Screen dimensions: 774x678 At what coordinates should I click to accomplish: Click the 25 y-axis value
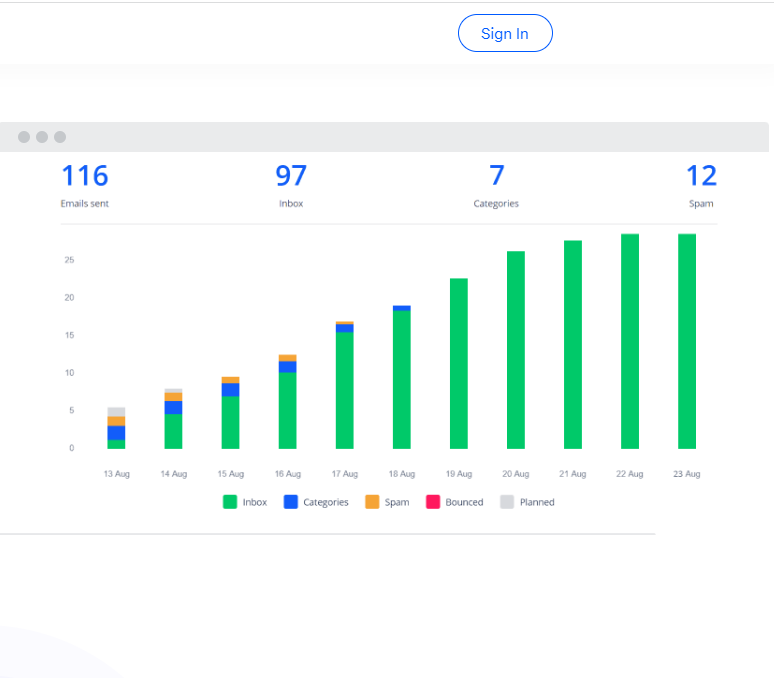69,260
